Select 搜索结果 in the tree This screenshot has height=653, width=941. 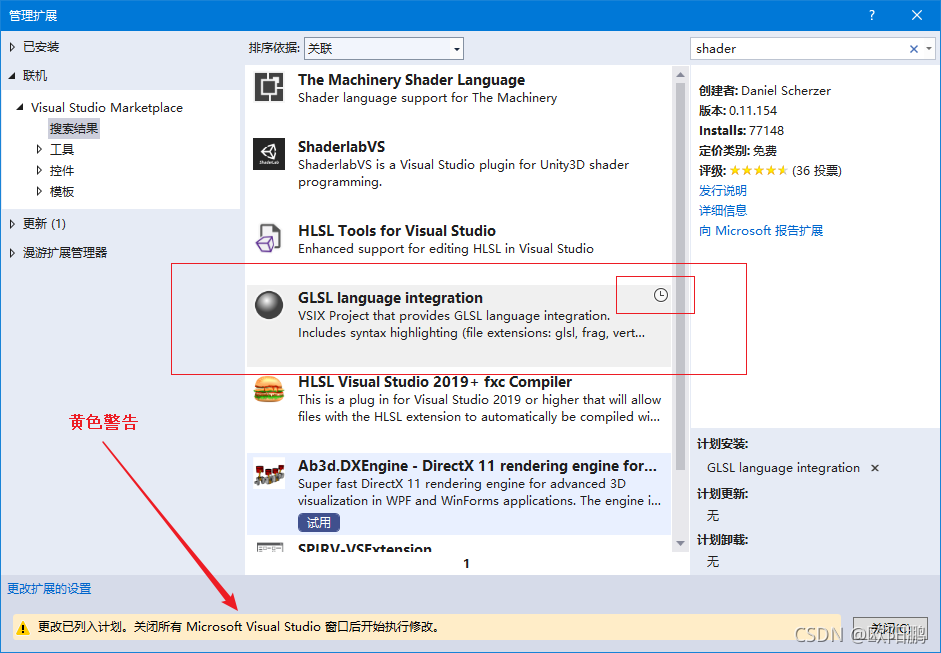pos(74,128)
